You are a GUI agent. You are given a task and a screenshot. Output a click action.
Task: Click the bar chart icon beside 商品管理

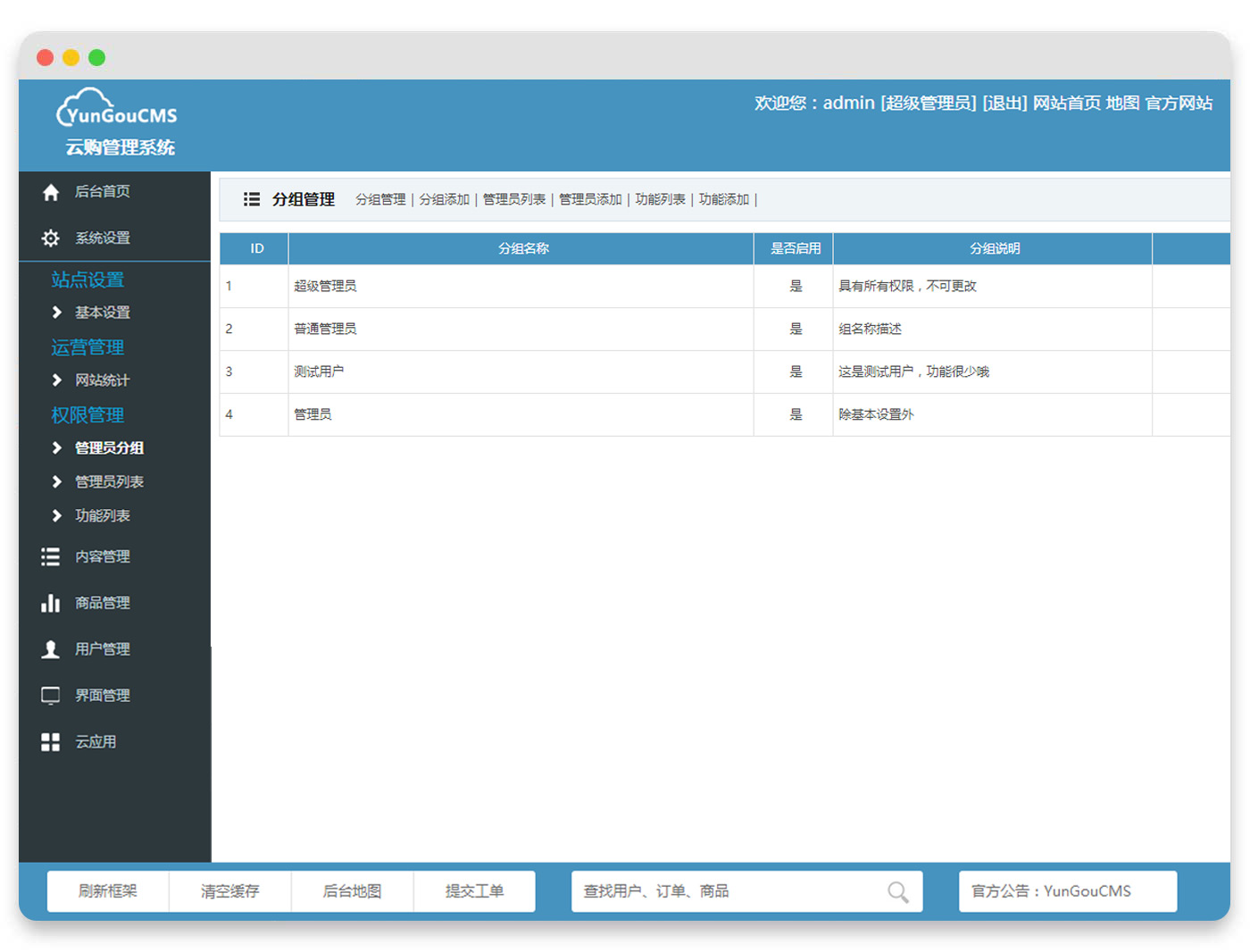[51, 604]
